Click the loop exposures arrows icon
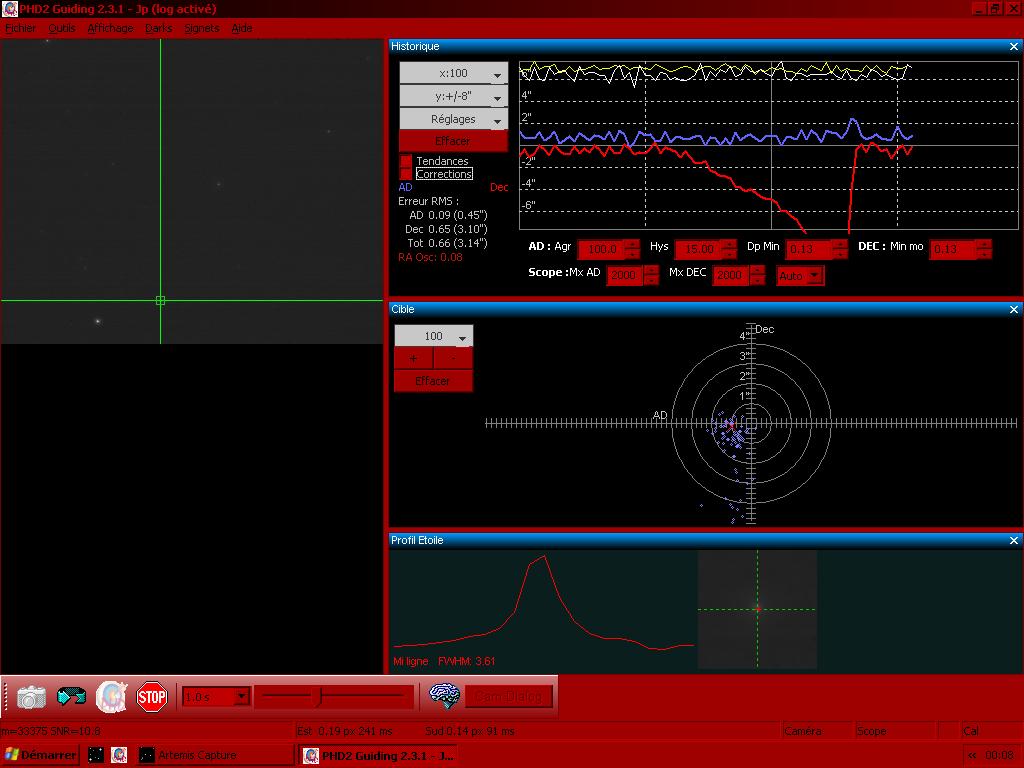Screen dimensions: 1024x768 (x=71, y=696)
